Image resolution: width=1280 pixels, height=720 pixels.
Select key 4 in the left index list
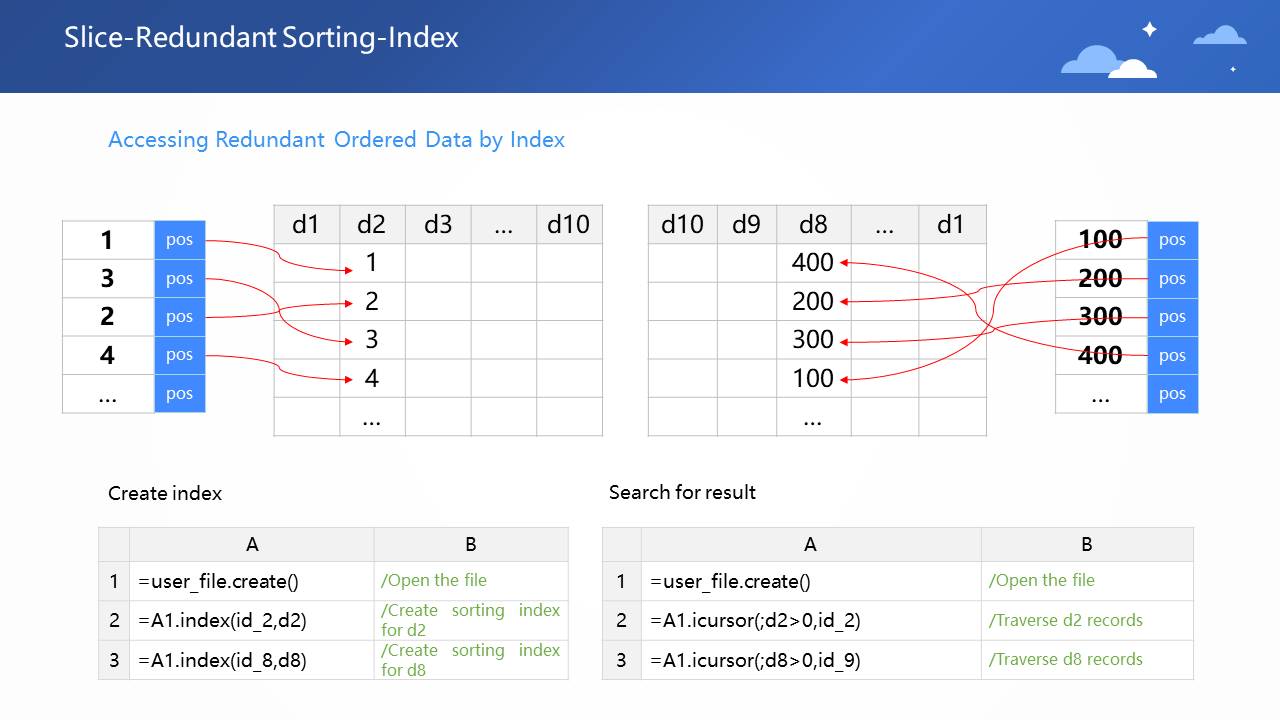pos(108,355)
